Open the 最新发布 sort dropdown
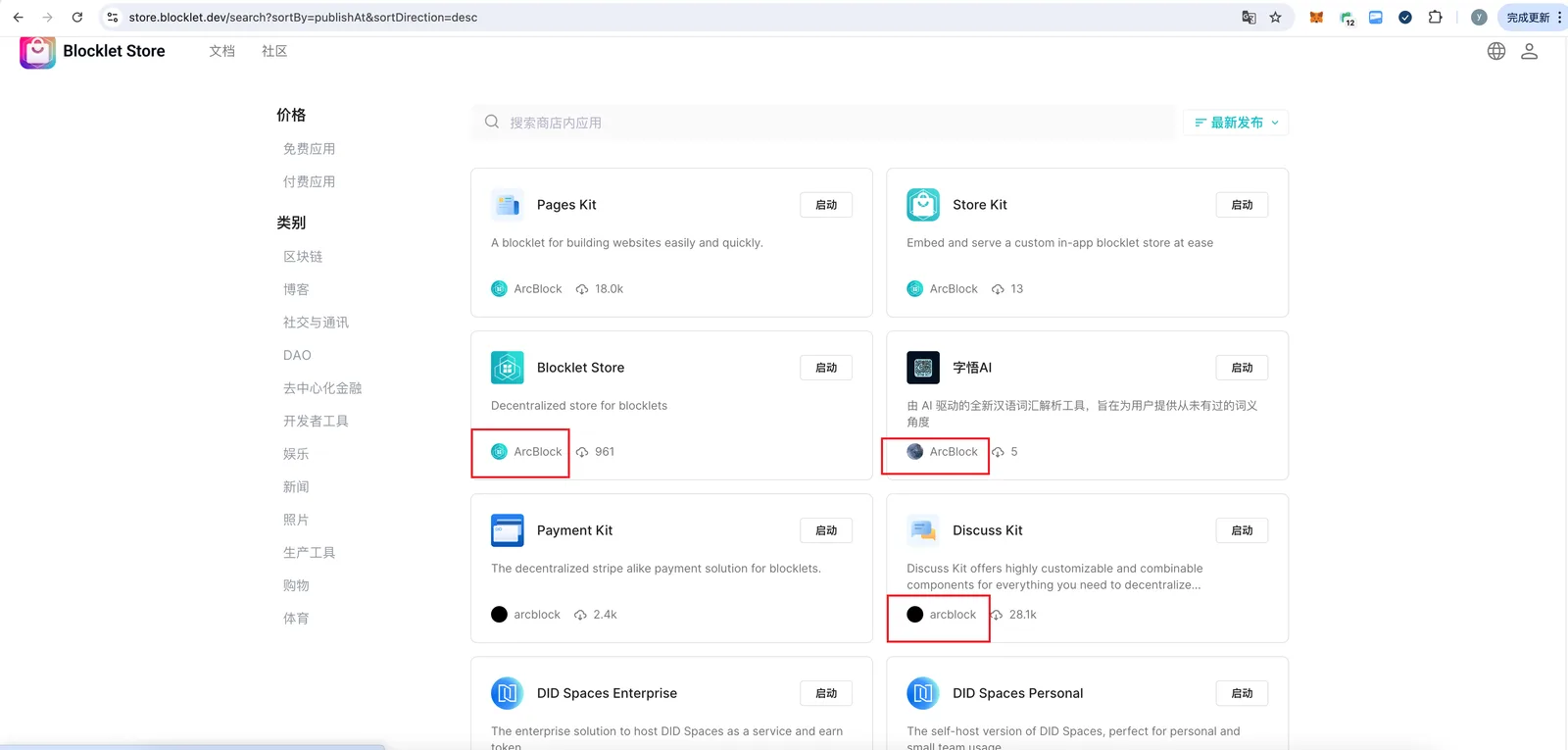This screenshot has width=1568, height=750. point(1236,123)
